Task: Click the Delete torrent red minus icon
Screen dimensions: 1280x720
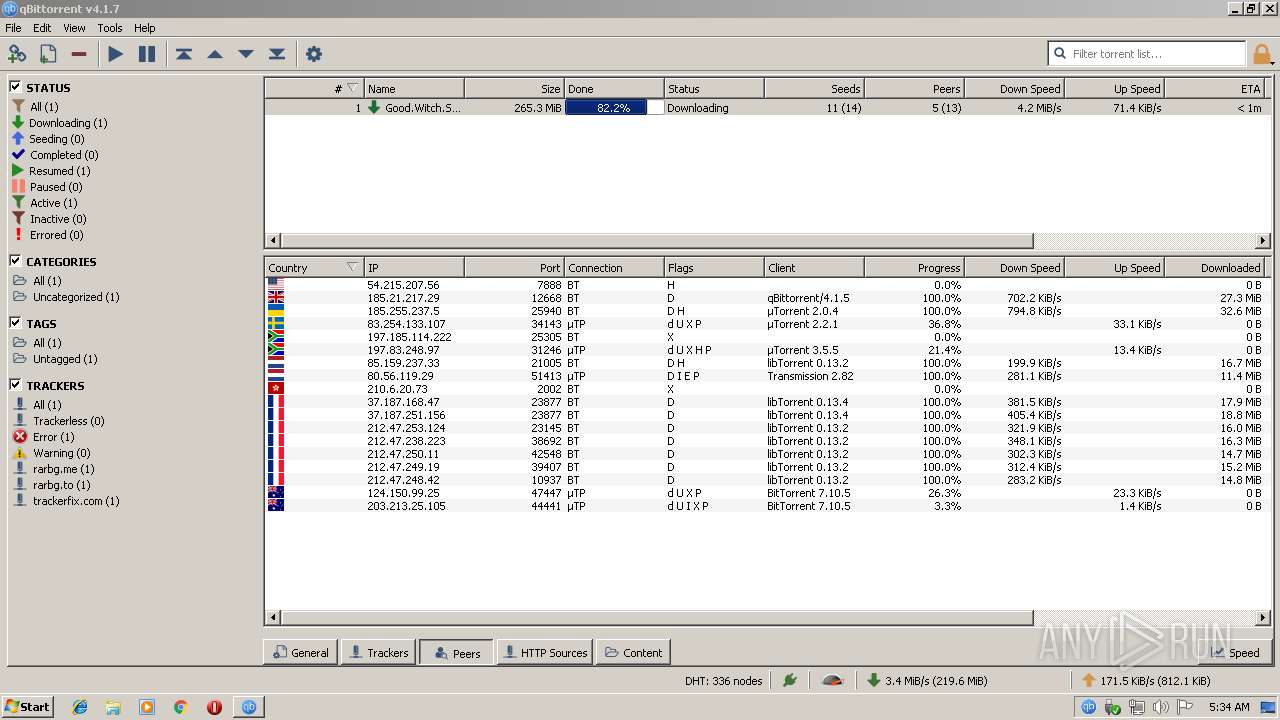Action: [79, 54]
